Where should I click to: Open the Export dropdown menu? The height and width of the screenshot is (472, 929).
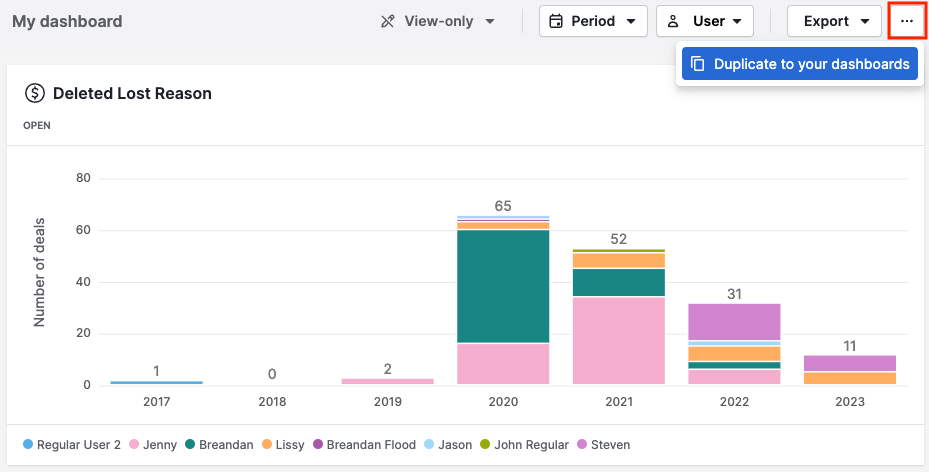pos(834,21)
